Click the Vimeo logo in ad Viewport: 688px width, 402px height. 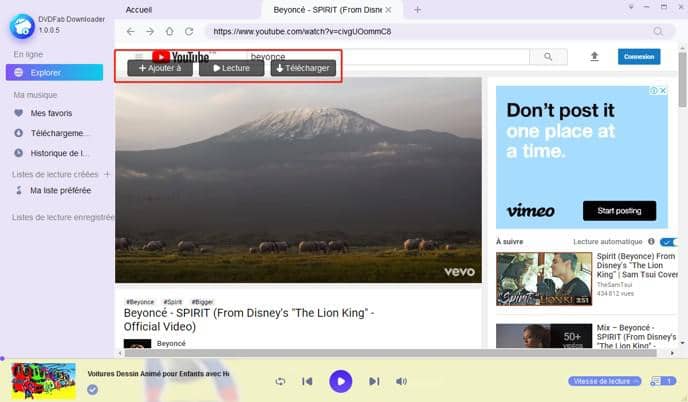click(531, 211)
